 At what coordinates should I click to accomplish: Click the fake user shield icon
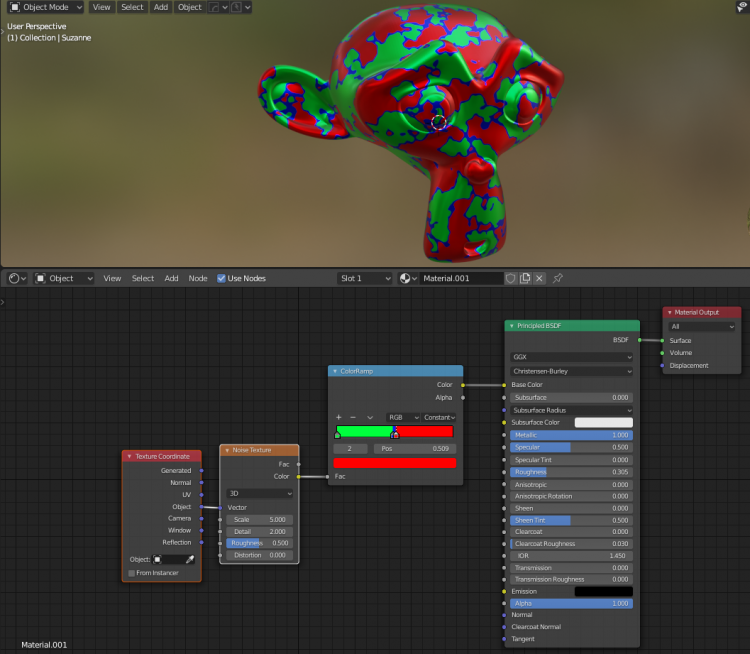(x=510, y=278)
